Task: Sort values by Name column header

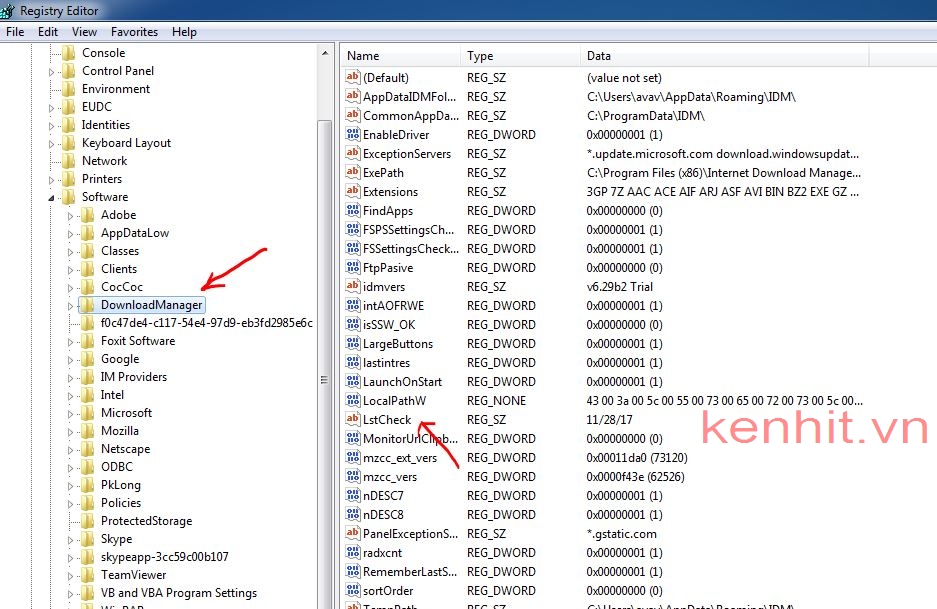Action: click(x=400, y=56)
